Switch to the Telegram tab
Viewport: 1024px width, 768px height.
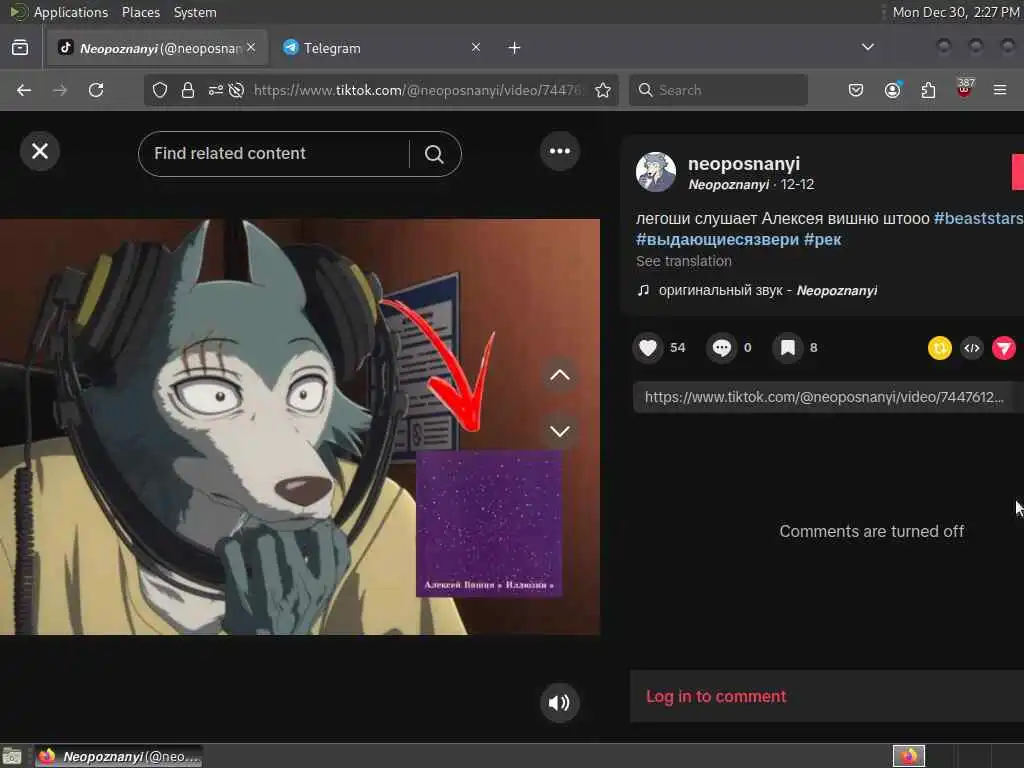tap(382, 48)
